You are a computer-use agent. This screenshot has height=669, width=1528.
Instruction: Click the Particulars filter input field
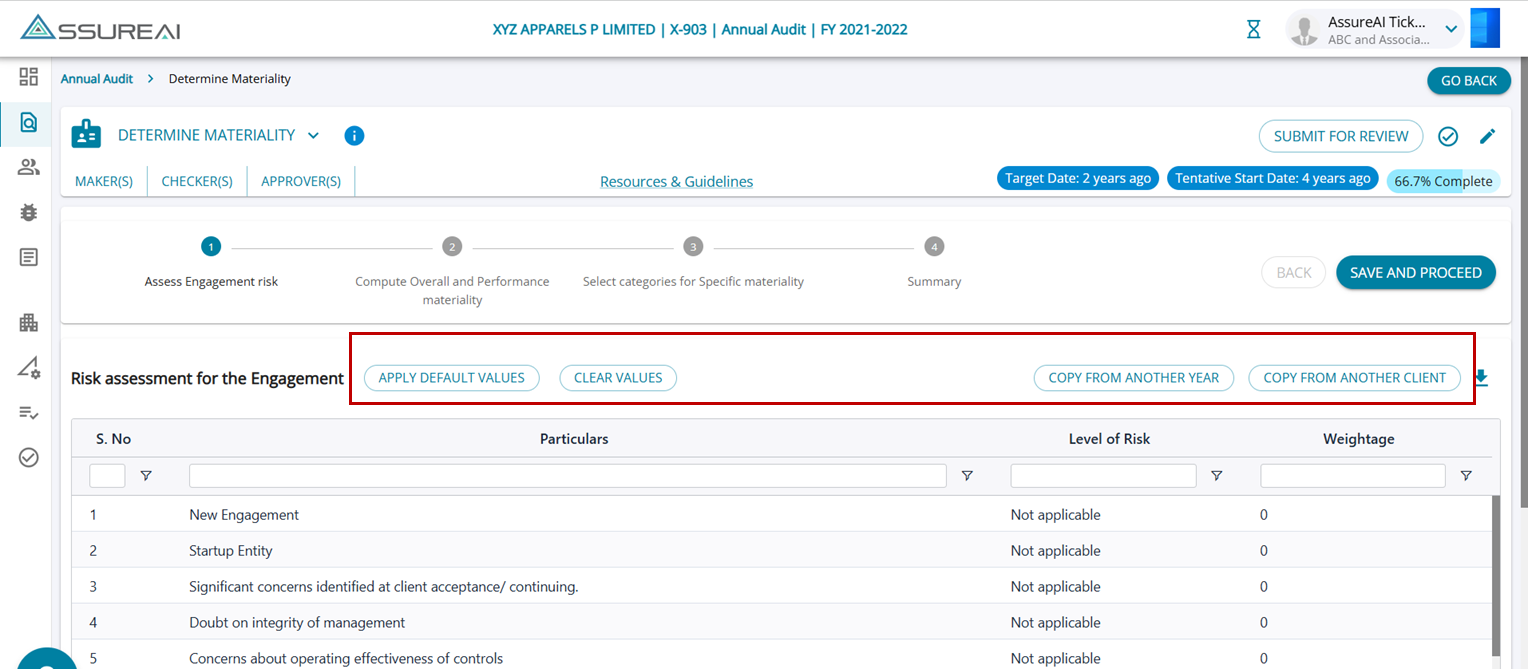click(568, 476)
